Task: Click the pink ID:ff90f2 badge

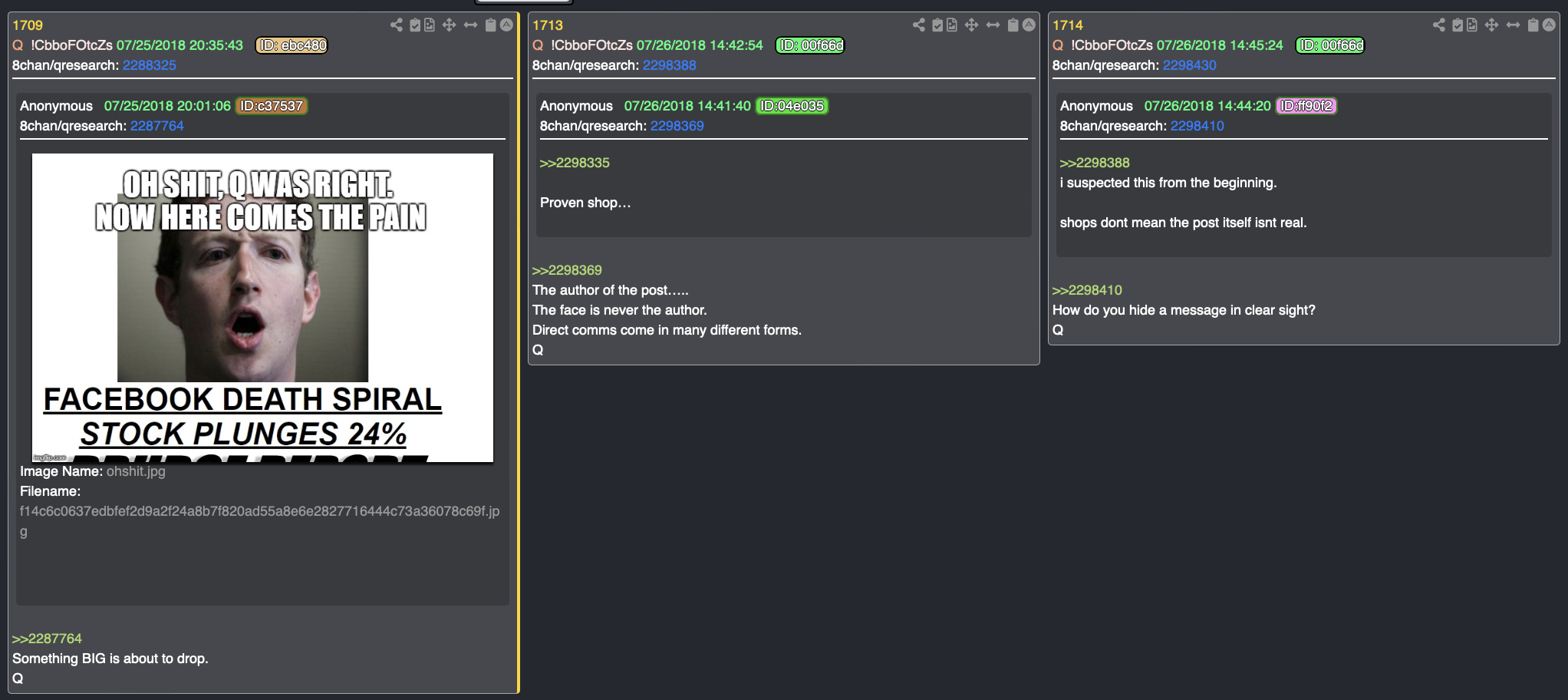Action: 1306,106
